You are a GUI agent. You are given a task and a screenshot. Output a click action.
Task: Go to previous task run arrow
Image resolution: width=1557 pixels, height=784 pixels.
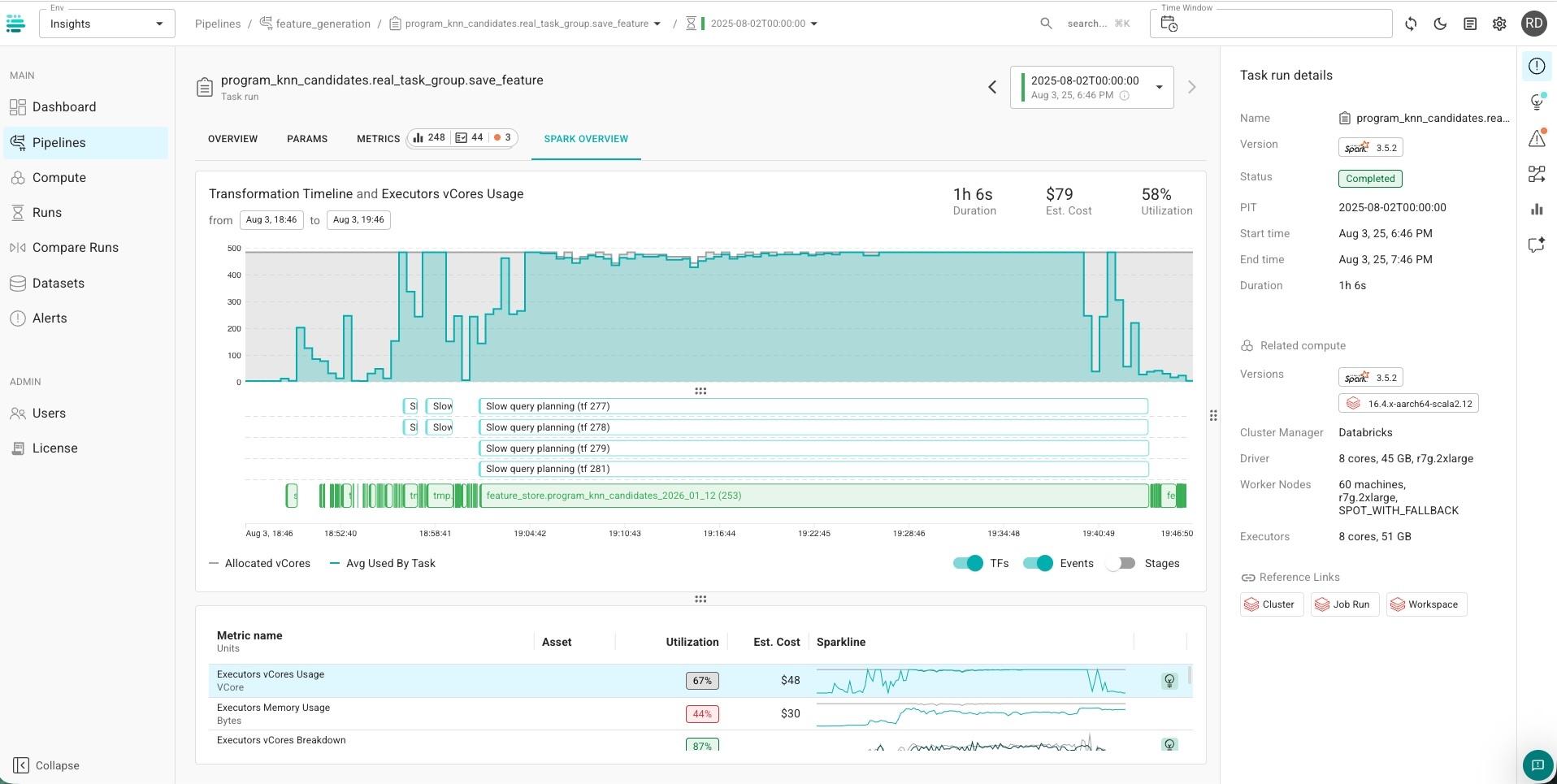992,87
